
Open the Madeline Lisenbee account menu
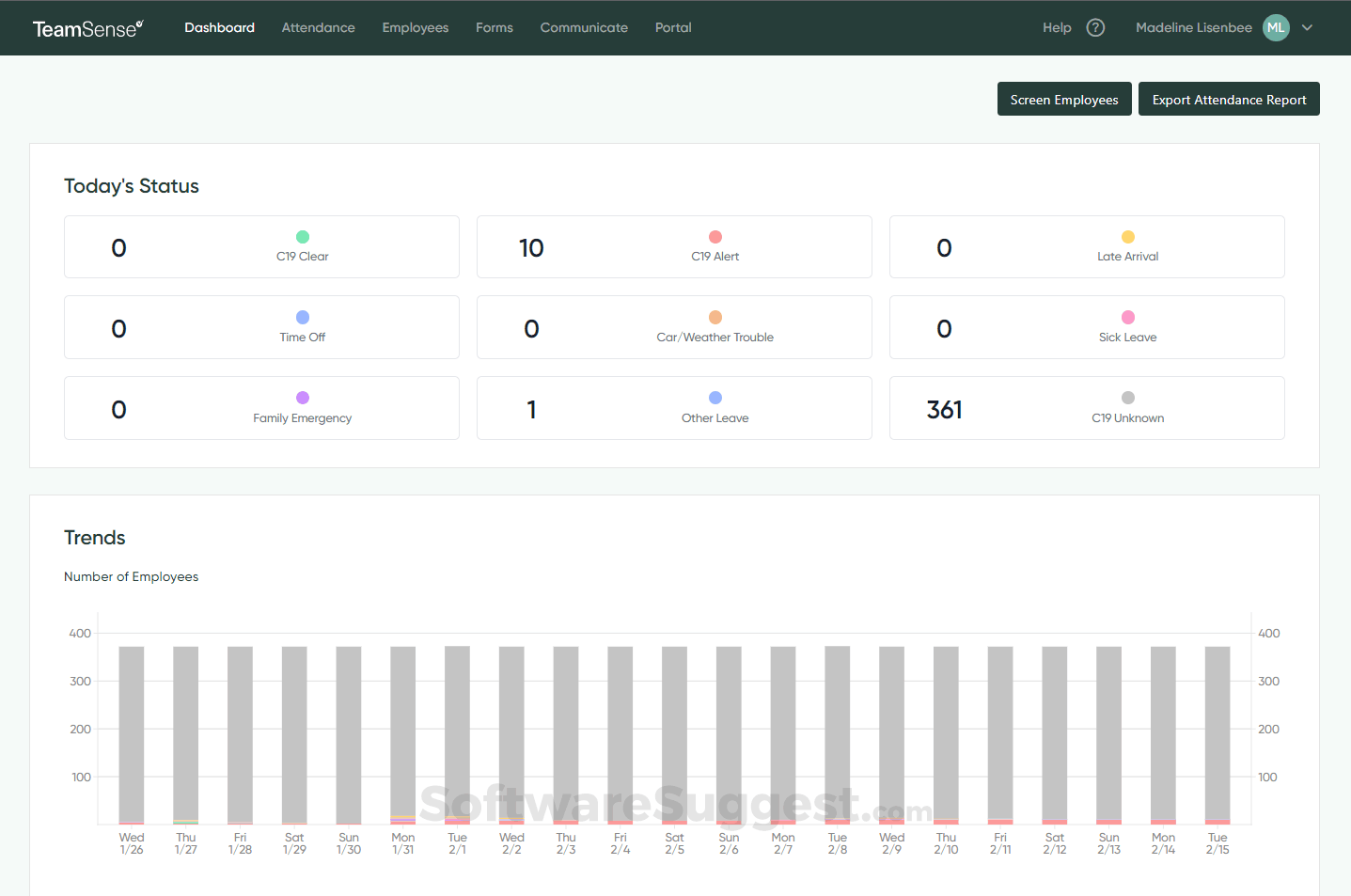click(x=1194, y=27)
